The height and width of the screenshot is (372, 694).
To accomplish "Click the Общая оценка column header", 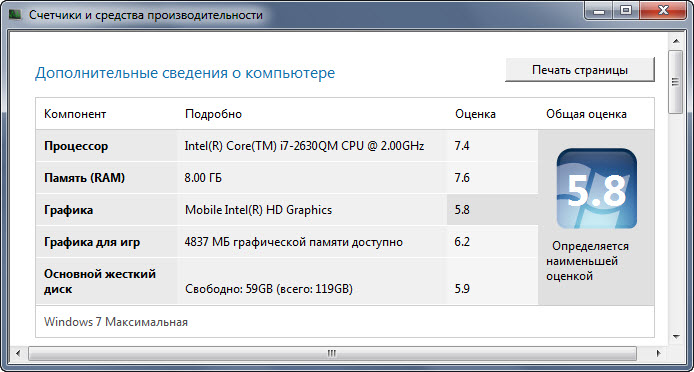I will click(x=586, y=114).
